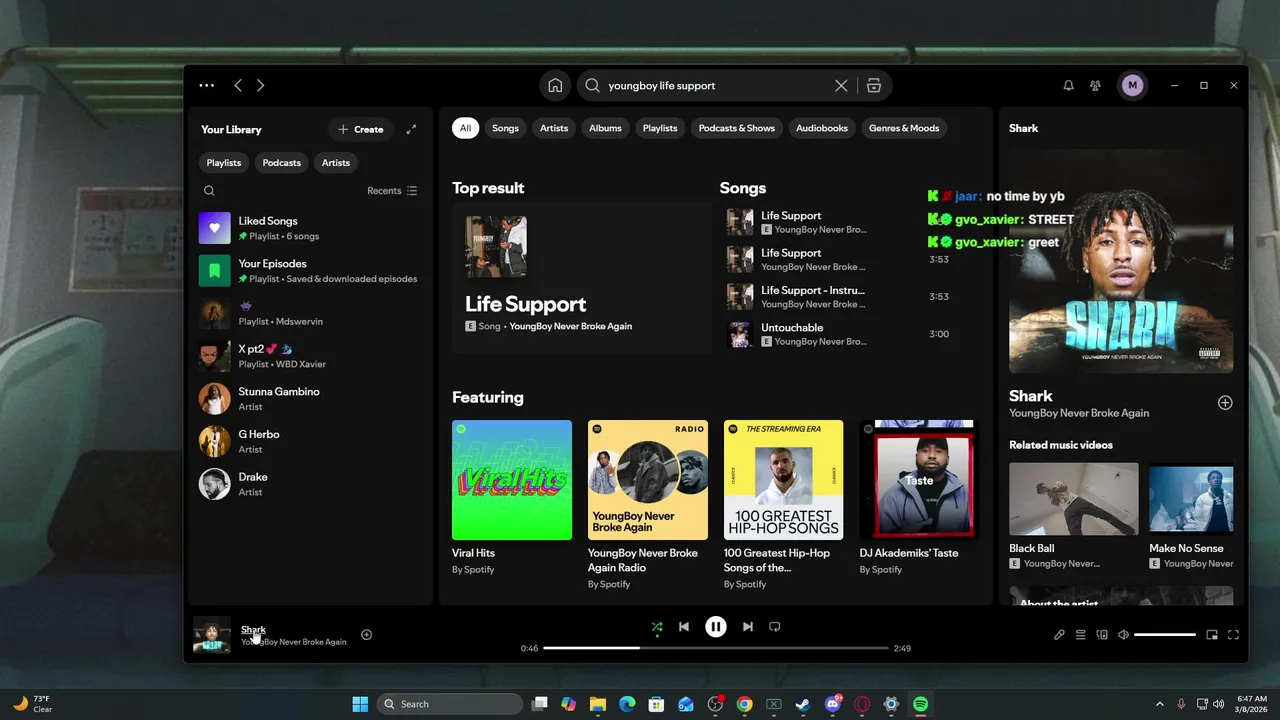The image size is (1280, 720).
Task: Open the Black Ball music video
Action: (1074, 516)
